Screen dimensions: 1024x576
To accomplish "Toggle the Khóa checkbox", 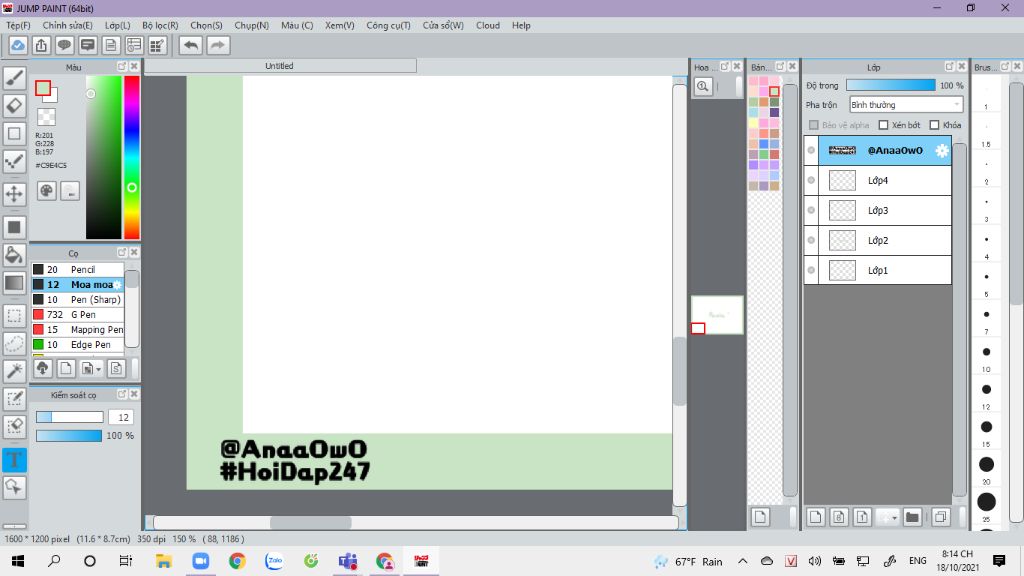I will coord(935,125).
